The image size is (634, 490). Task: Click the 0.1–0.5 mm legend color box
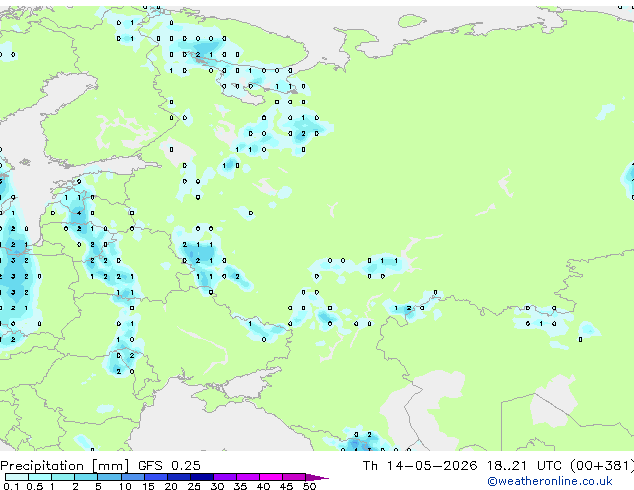[x=17, y=477]
